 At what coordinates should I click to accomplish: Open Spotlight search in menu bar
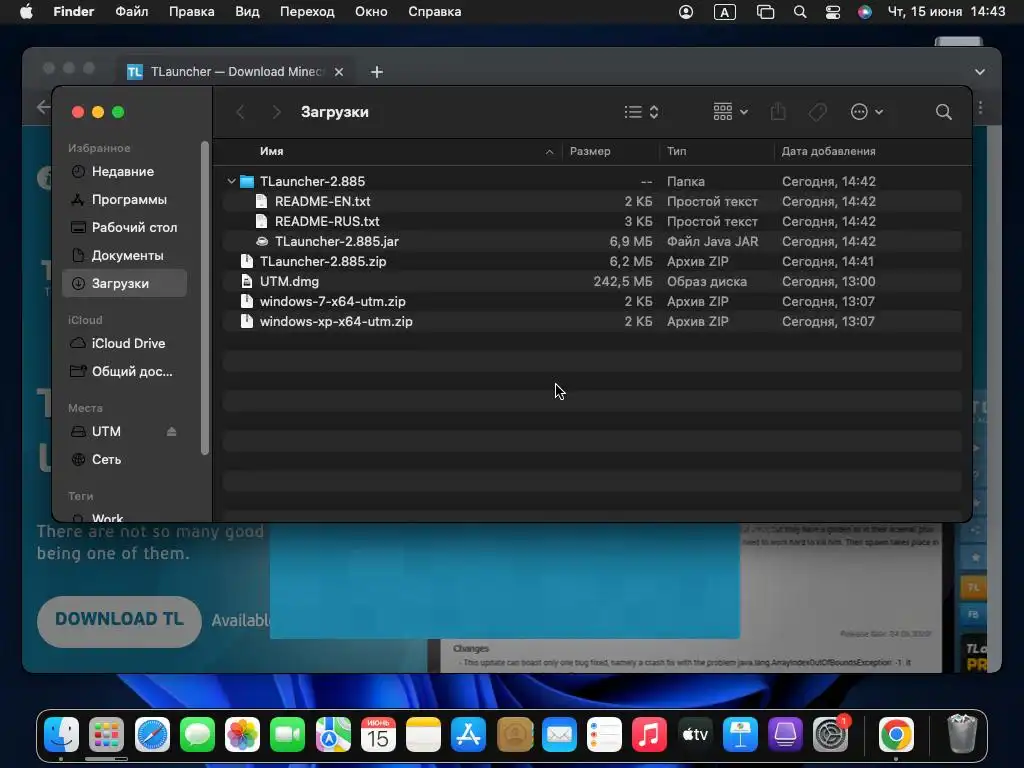[x=799, y=12]
